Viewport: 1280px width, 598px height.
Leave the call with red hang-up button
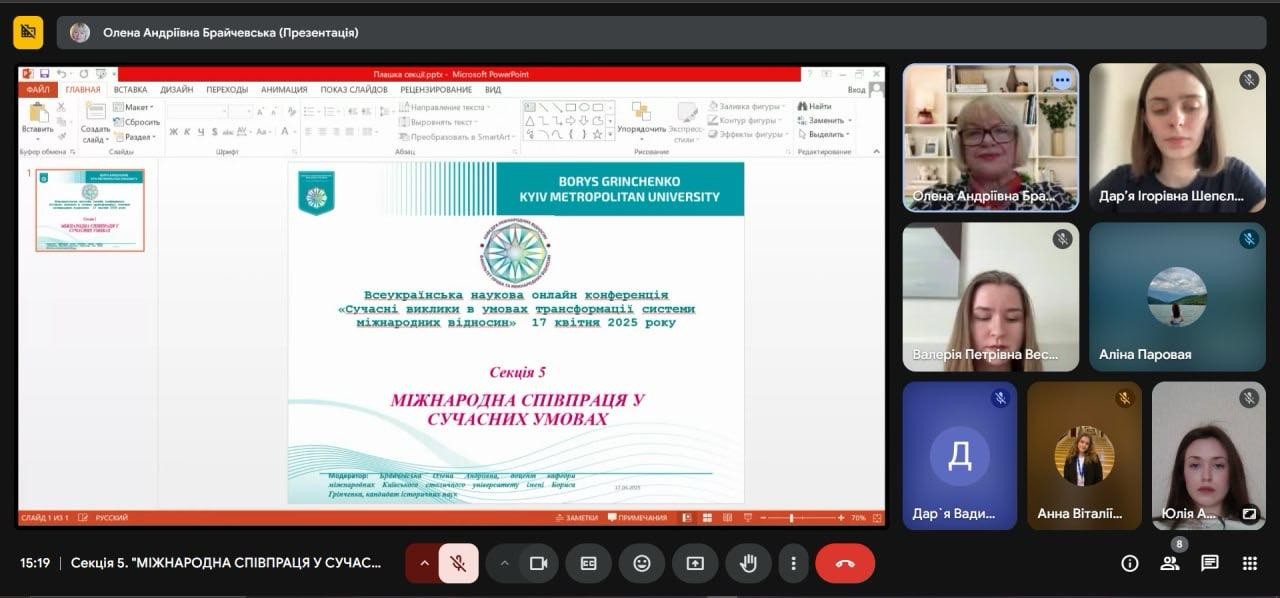[845, 563]
